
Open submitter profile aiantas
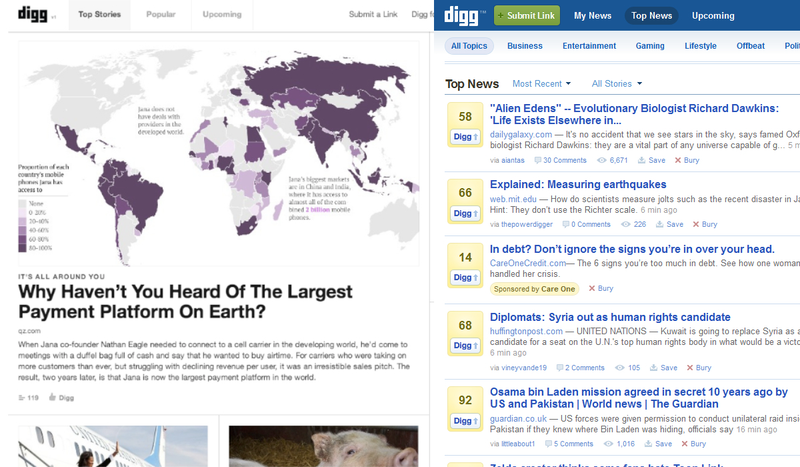pyautogui.click(x=513, y=160)
